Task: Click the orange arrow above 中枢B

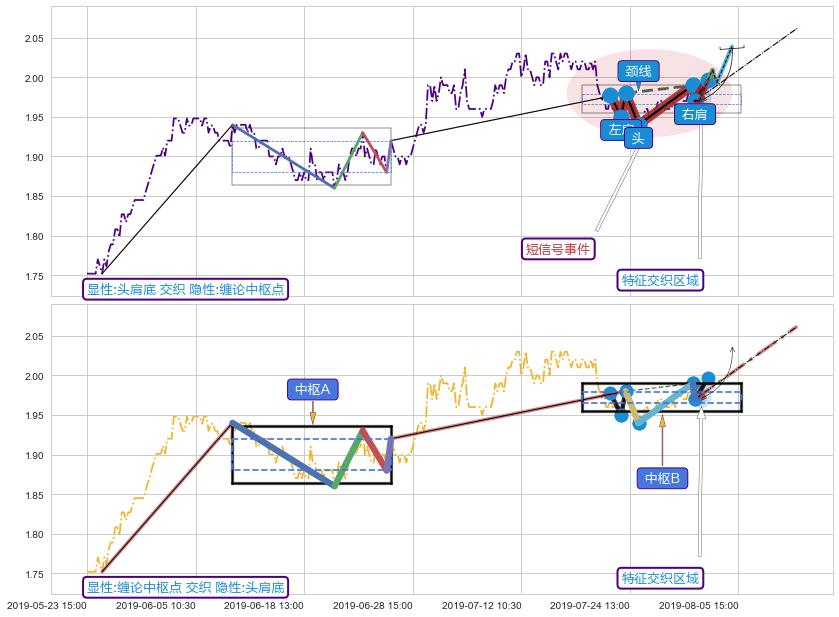Action: click(662, 424)
